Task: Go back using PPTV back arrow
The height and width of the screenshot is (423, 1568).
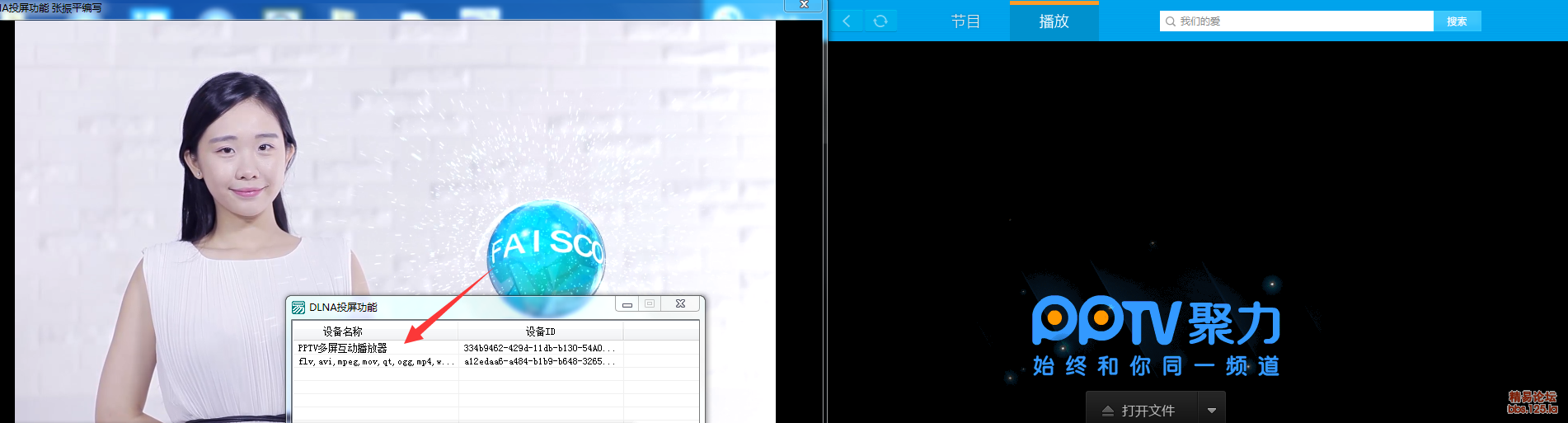Action: pos(847,21)
